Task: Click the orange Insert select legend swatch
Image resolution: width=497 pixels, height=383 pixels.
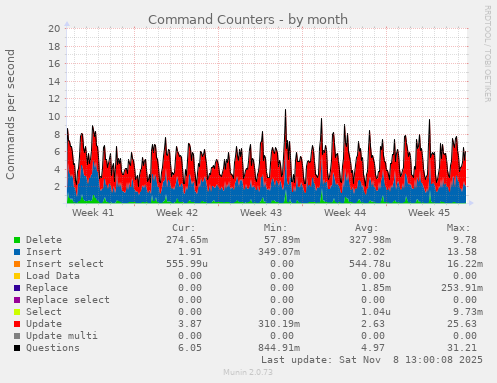Action: (17, 264)
